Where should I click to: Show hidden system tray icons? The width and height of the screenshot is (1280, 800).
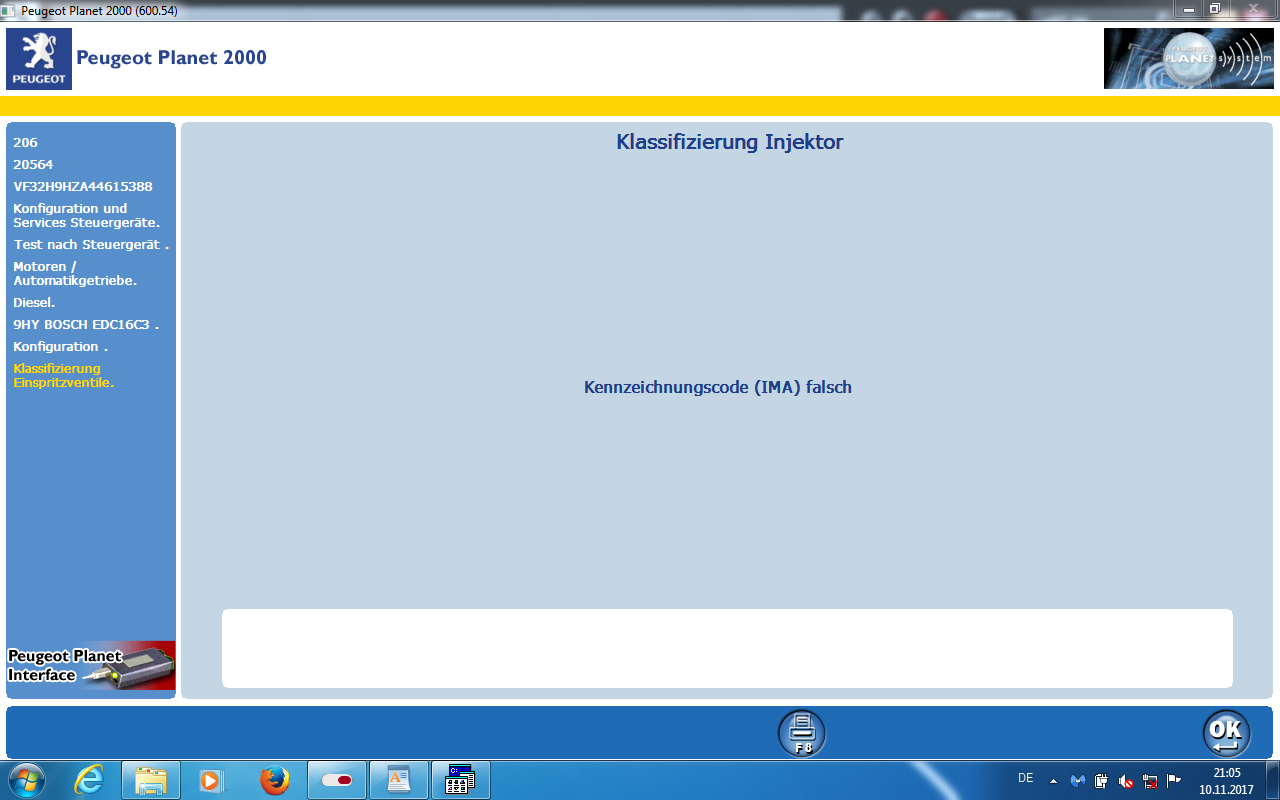1053,780
